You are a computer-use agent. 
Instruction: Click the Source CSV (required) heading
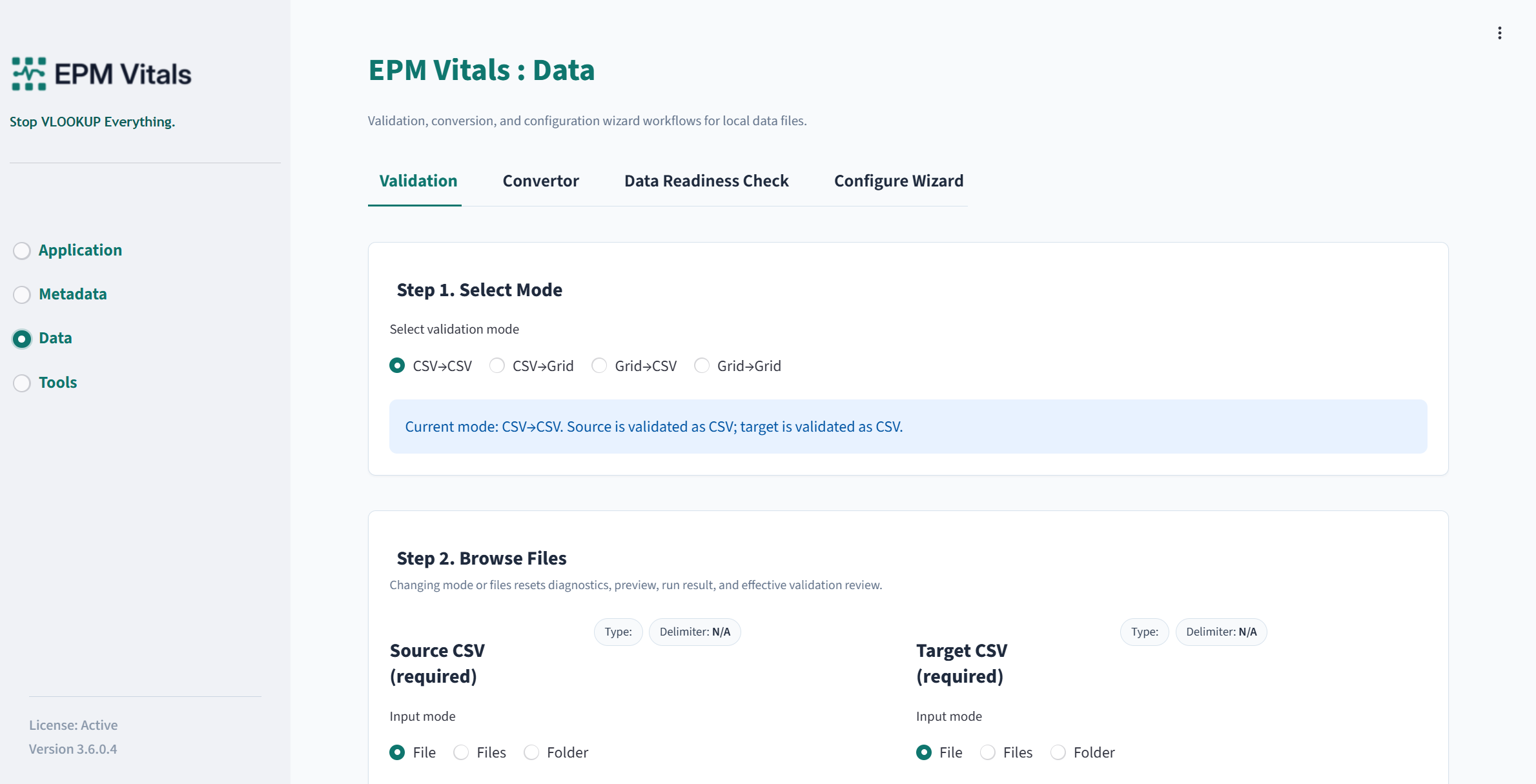point(437,663)
